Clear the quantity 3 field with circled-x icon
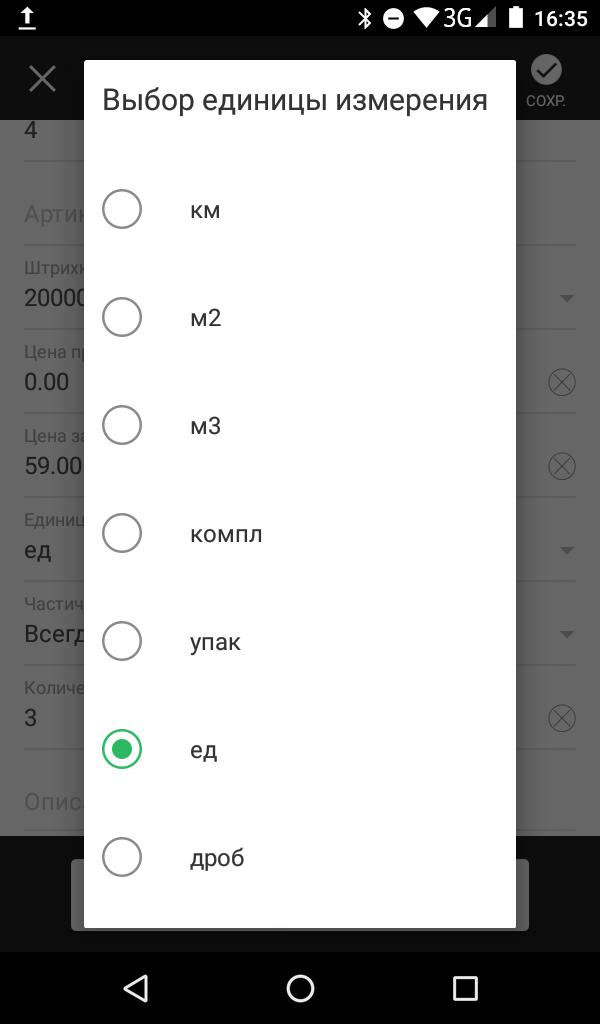600x1024 pixels. (561, 718)
